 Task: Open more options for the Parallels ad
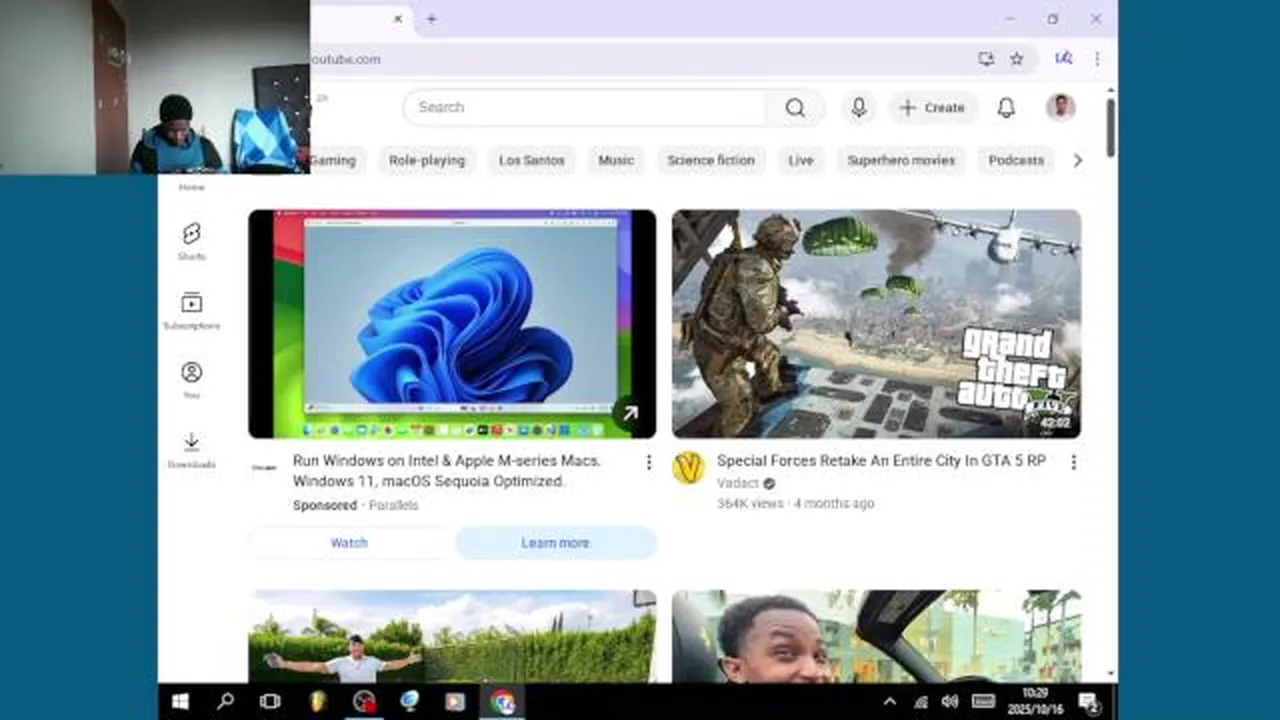click(x=648, y=462)
